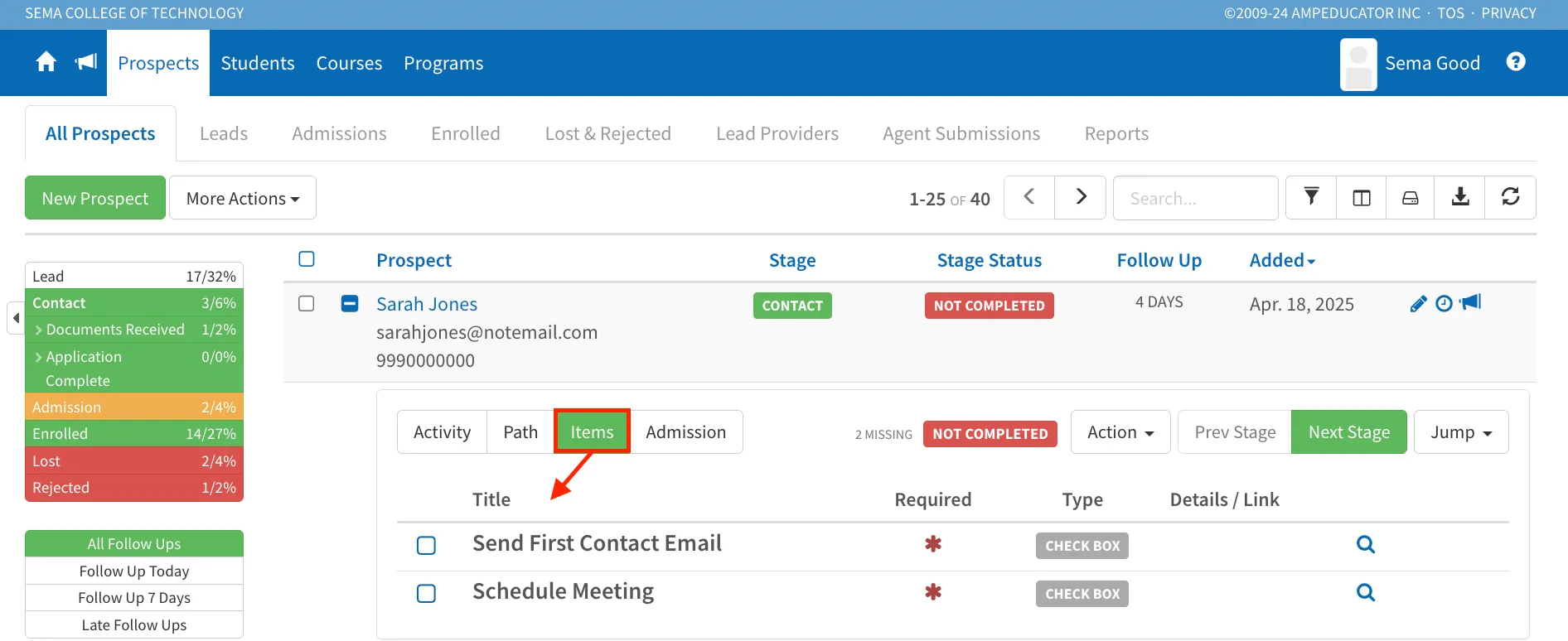Click the megaphone icon in Sarah Jones row
Image resolution: width=1568 pixels, height=641 pixels.
(x=1470, y=302)
